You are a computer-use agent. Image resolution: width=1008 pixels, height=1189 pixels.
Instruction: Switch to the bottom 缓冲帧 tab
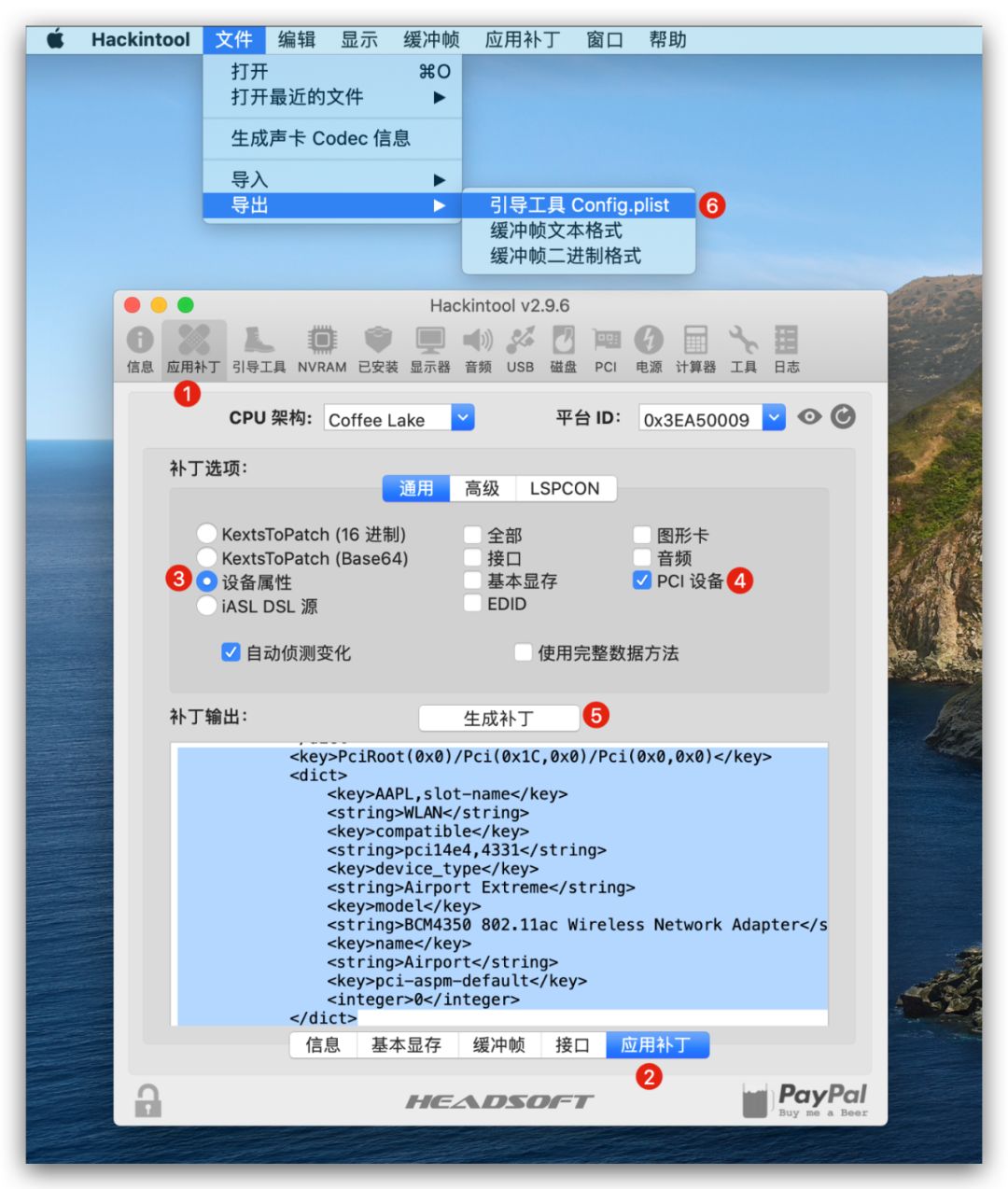[499, 1045]
